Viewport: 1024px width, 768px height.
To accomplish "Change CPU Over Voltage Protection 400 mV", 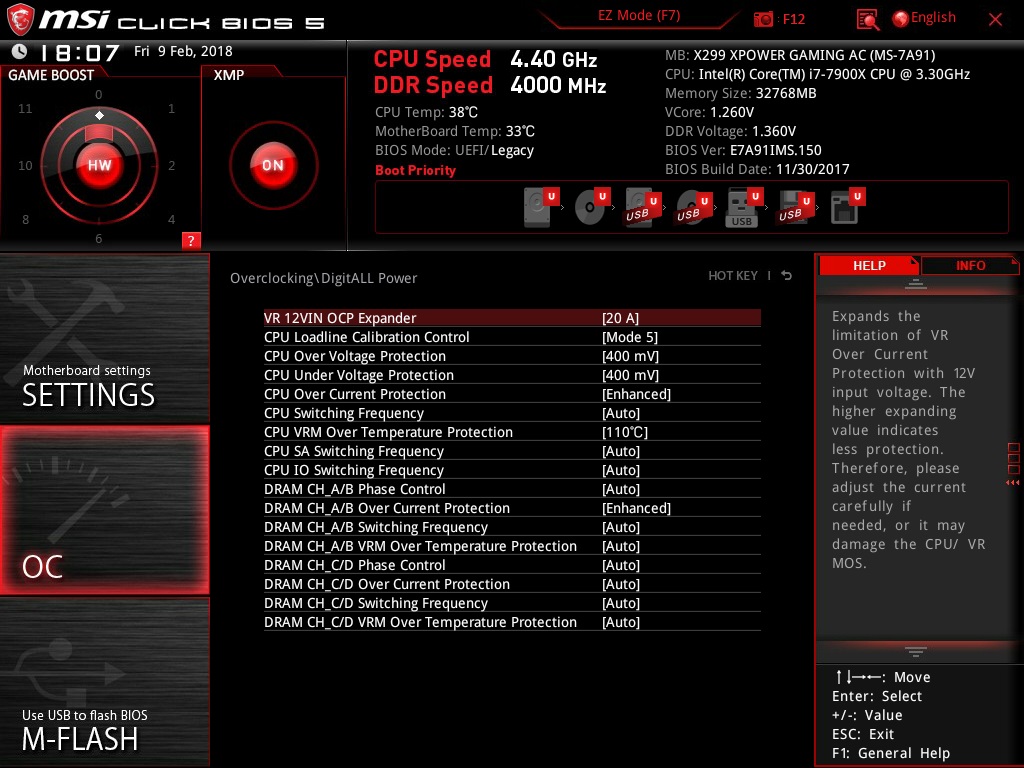I will (630, 356).
